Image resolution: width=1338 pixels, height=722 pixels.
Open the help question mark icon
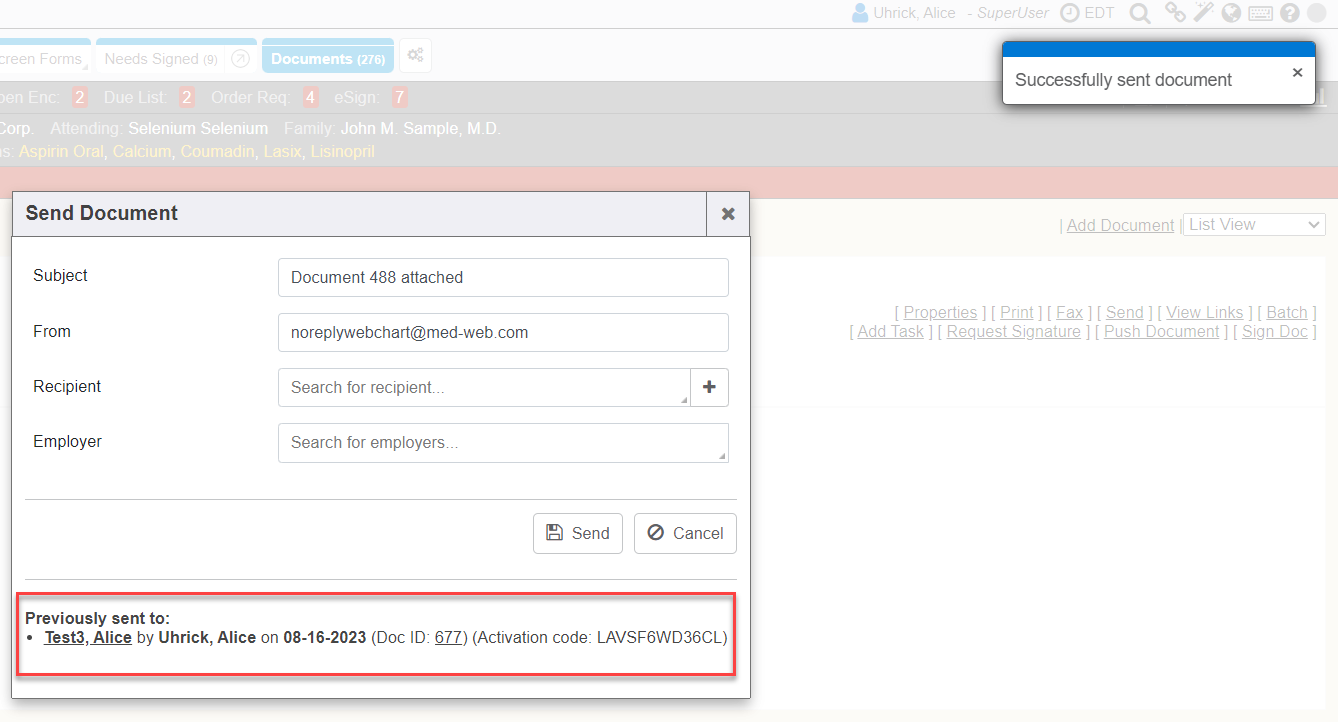(x=1289, y=13)
